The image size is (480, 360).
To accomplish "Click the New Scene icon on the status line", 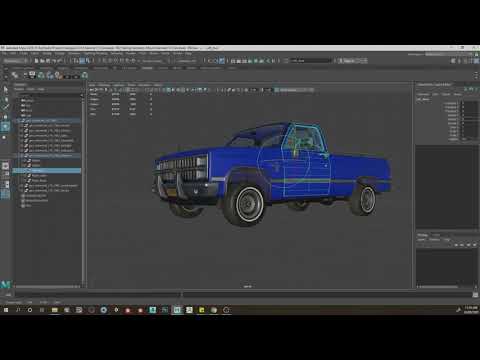I will [36, 61].
